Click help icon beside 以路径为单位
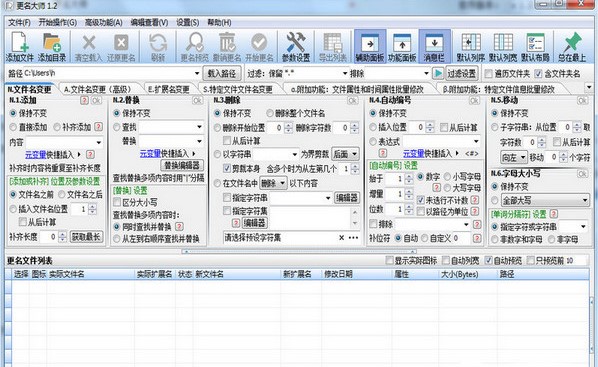 tap(475, 211)
